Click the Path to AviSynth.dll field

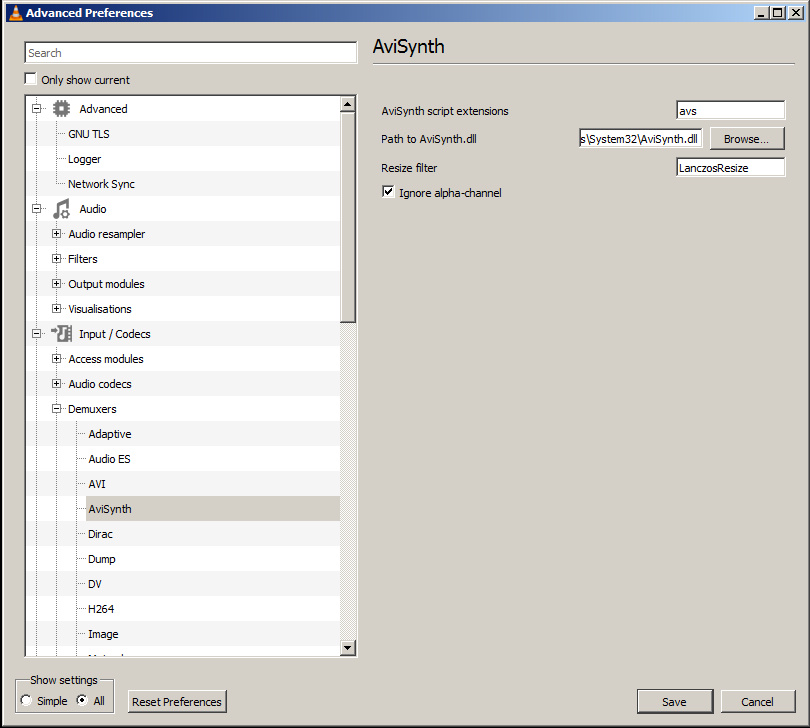point(641,139)
